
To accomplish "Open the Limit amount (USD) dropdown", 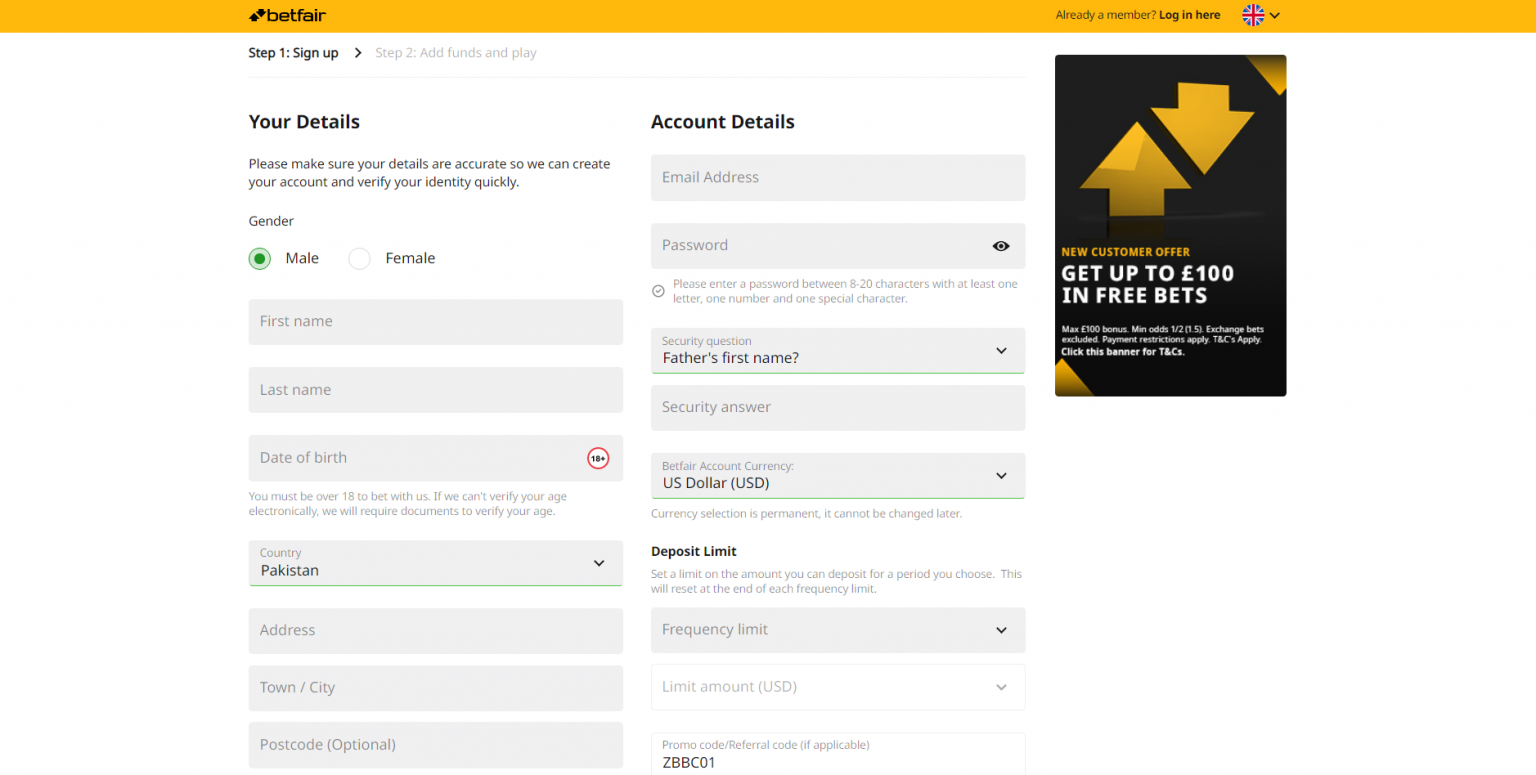I will (838, 687).
